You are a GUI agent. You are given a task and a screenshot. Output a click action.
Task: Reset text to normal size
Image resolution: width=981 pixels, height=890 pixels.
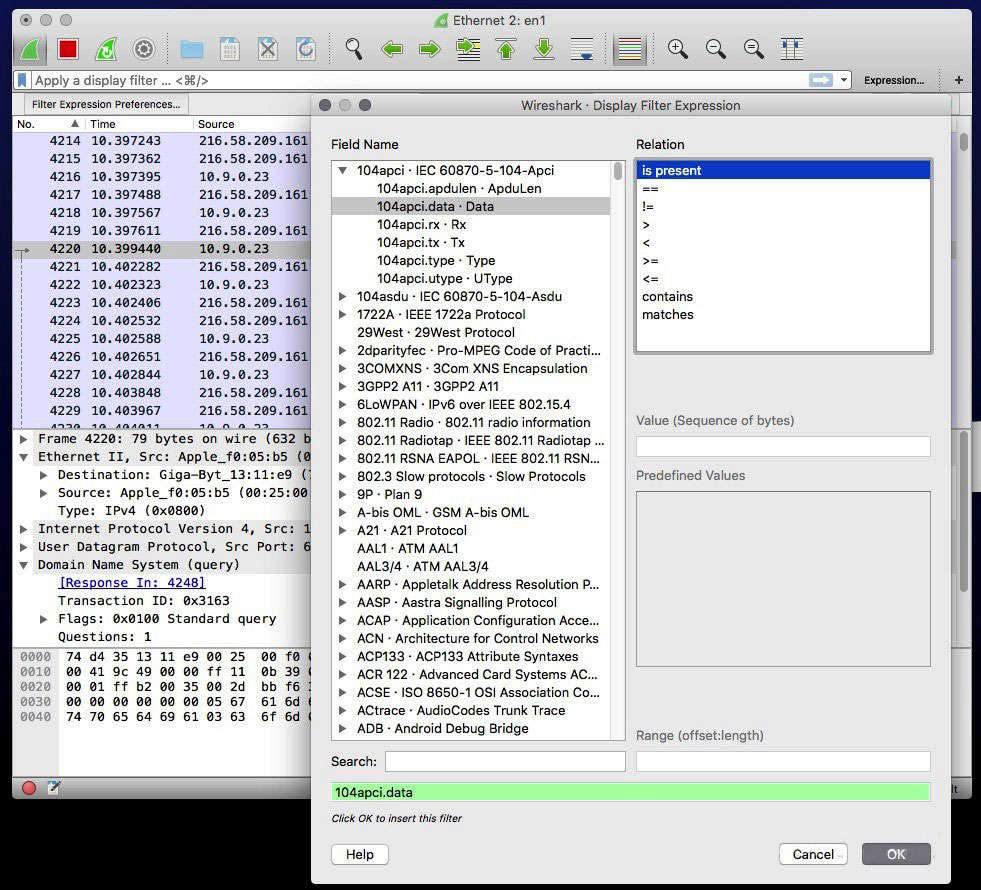(x=754, y=49)
